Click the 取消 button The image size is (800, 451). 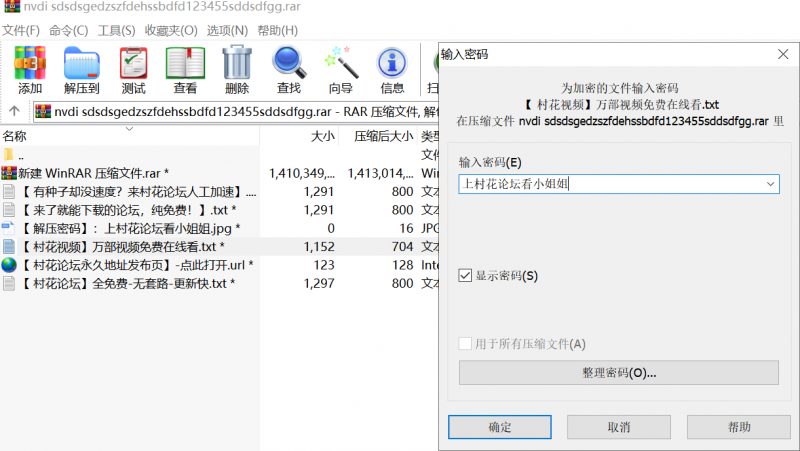tap(619, 427)
